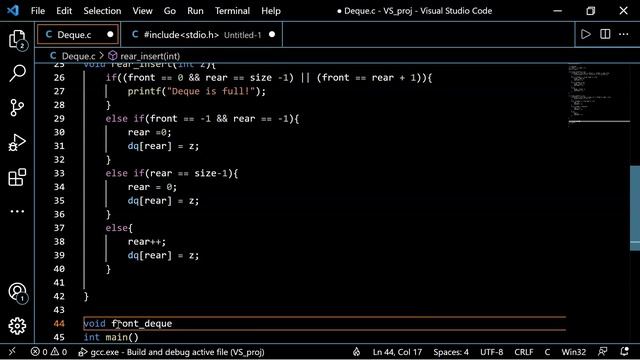
Task: Click rear_insert symbol icon in breadcrumb
Action: coord(113,56)
